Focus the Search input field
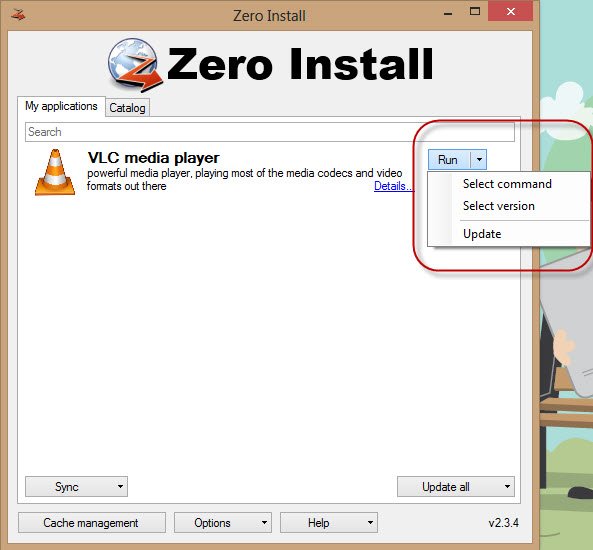 [x=270, y=132]
